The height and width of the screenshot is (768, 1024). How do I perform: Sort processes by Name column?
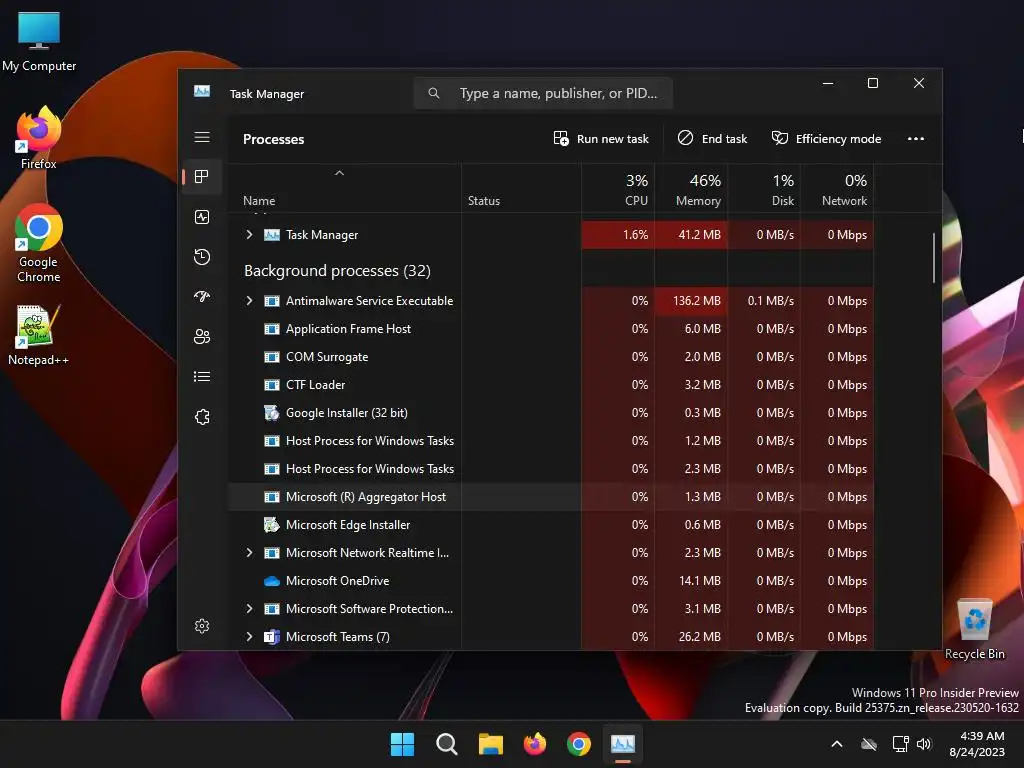pyautogui.click(x=344, y=188)
